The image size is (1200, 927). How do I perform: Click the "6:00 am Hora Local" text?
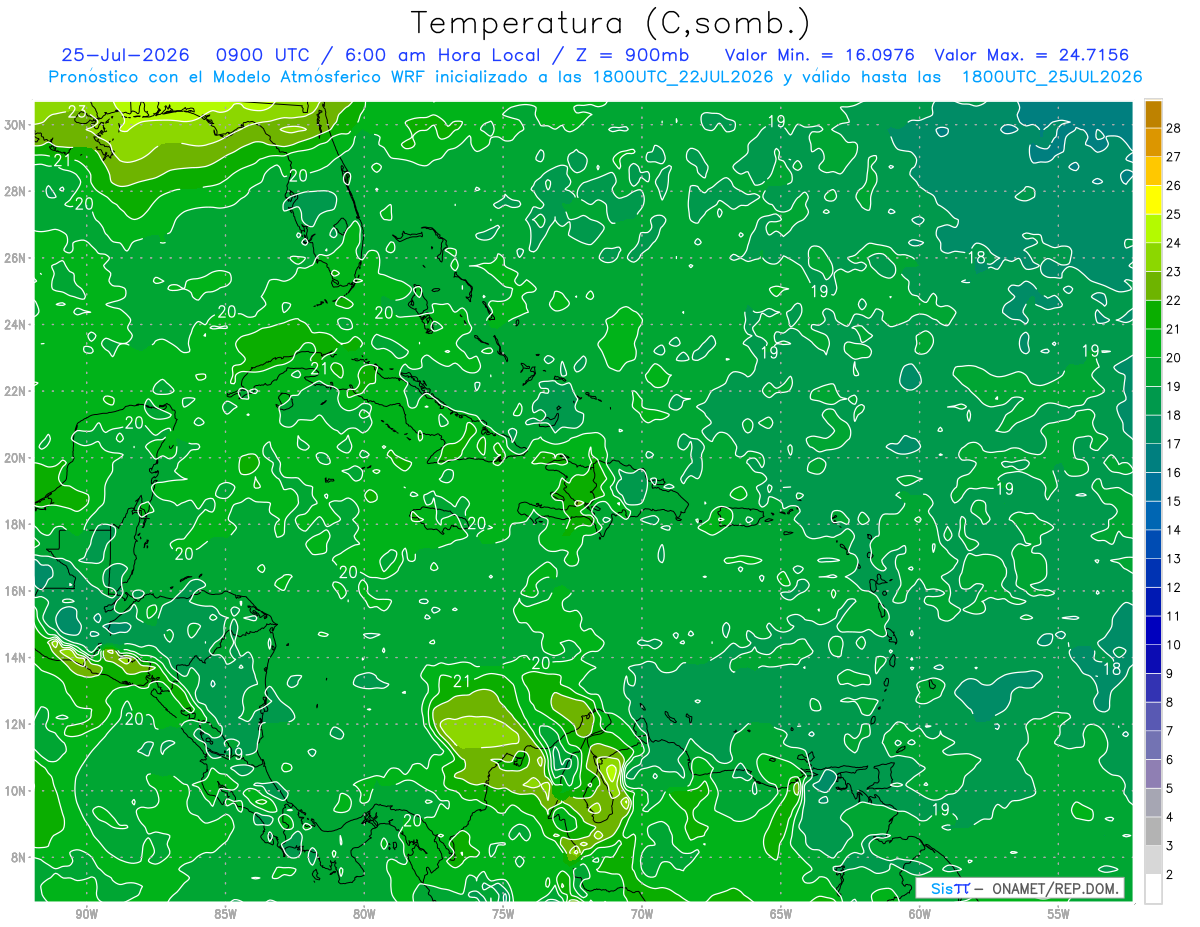(x=444, y=55)
